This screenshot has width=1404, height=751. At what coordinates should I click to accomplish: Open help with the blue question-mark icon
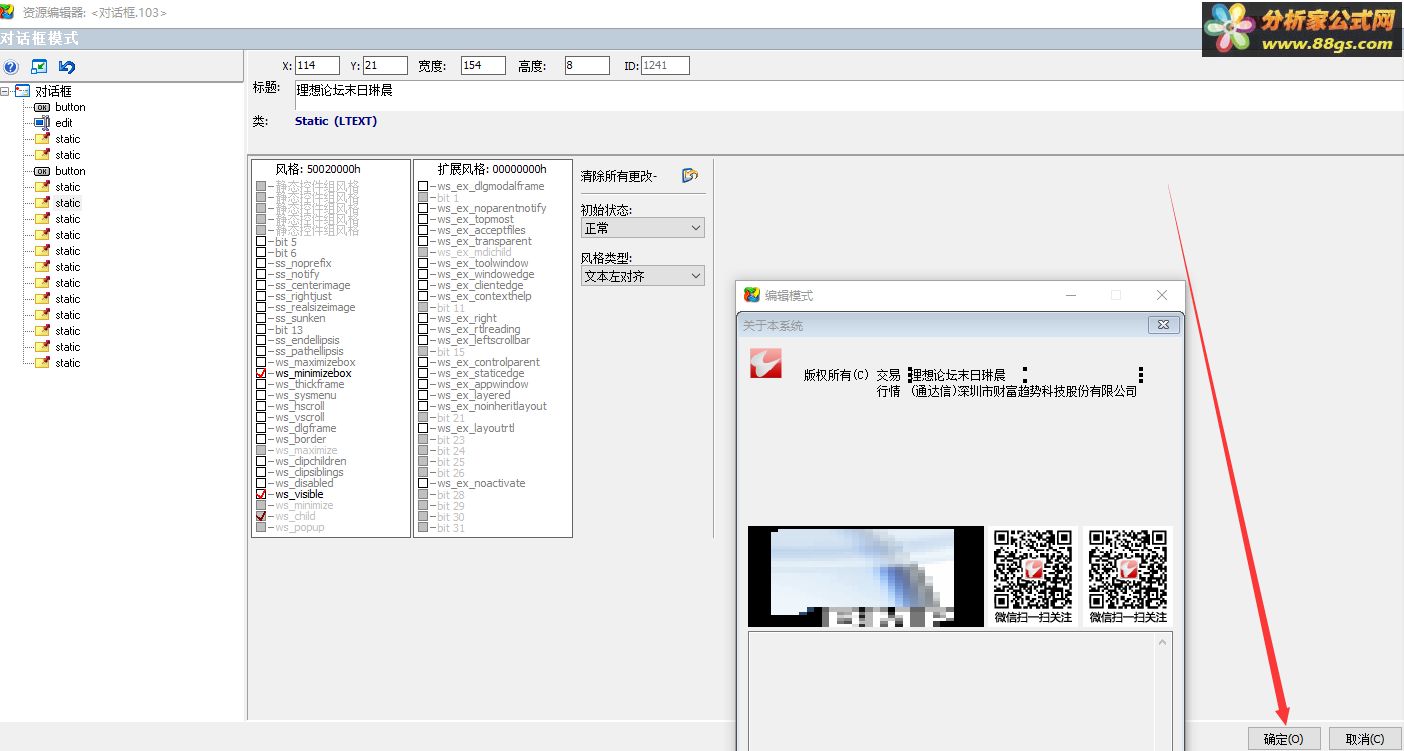[11, 67]
